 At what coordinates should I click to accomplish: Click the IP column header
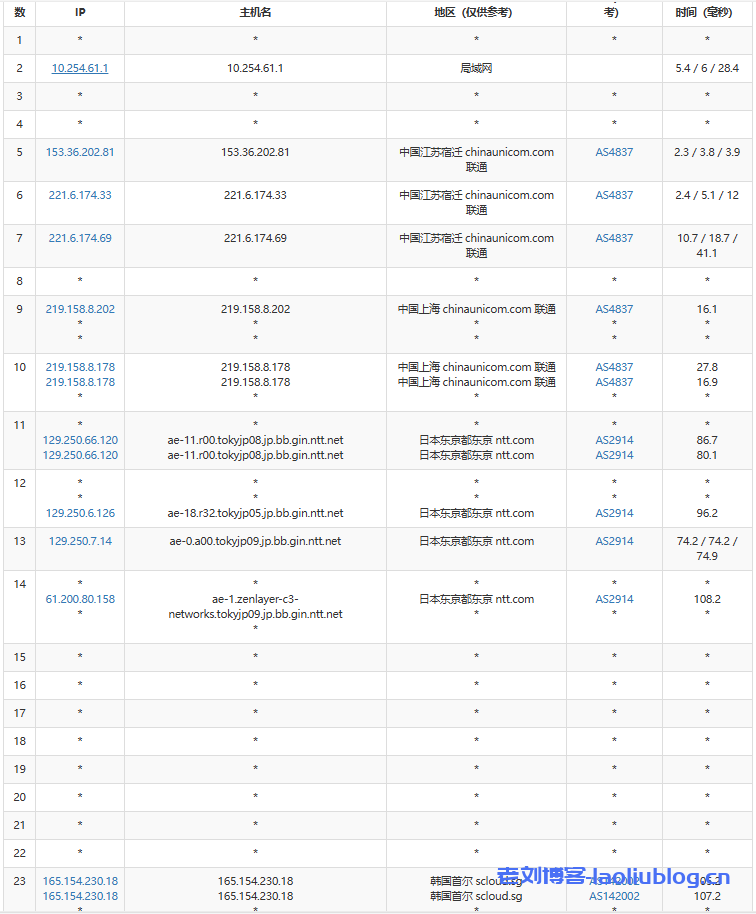[80, 13]
